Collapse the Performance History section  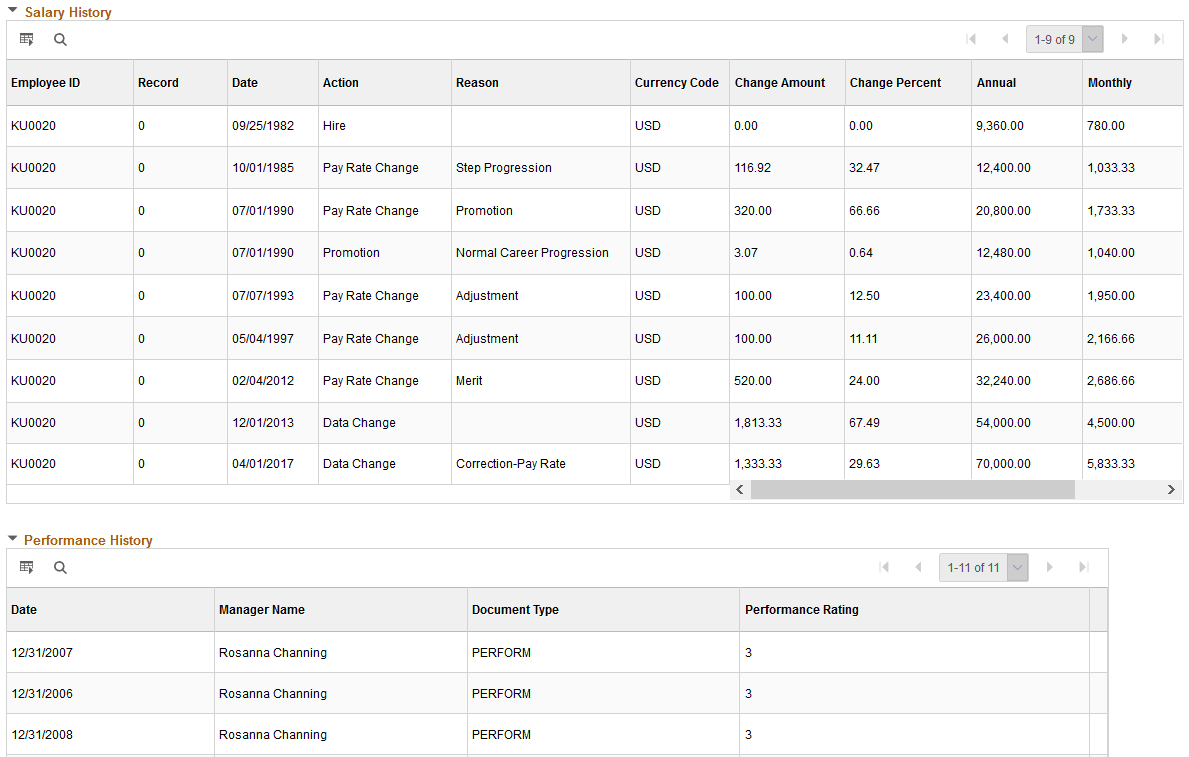(x=14, y=540)
